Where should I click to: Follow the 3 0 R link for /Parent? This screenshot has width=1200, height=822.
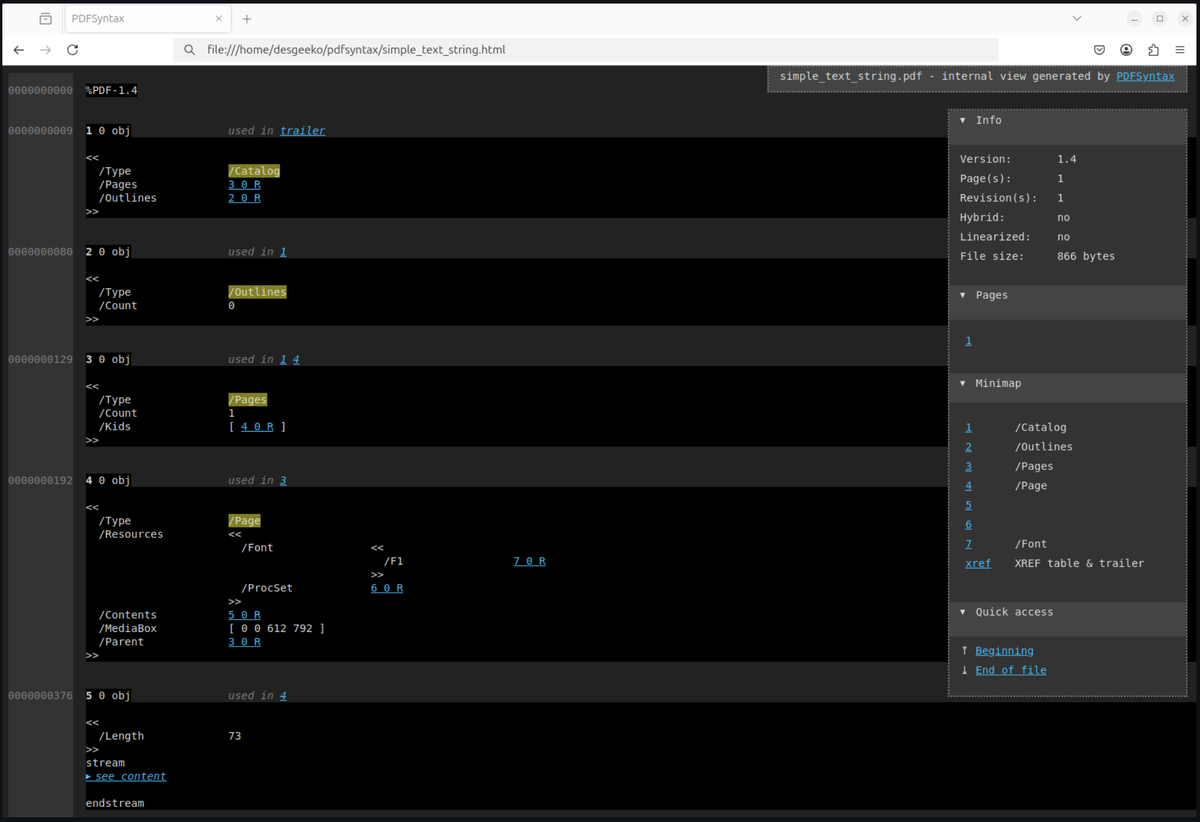pos(244,642)
